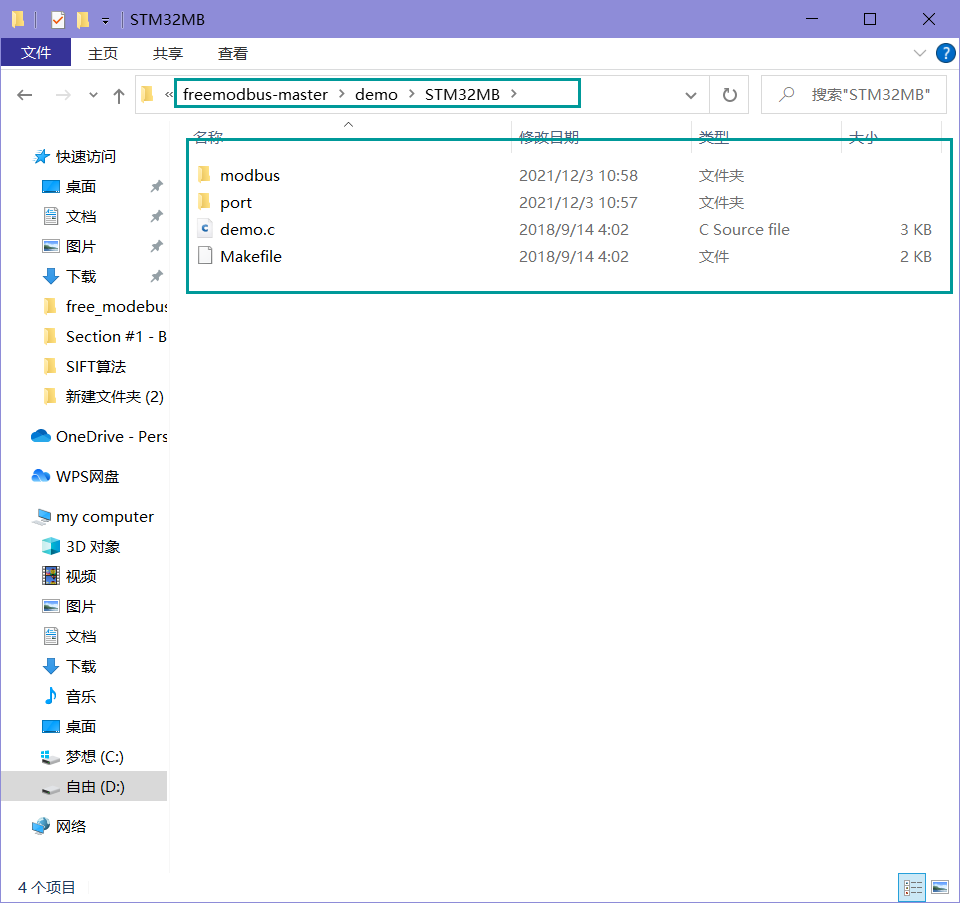Go forward with the right arrow button

pyautogui.click(x=63, y=95)
